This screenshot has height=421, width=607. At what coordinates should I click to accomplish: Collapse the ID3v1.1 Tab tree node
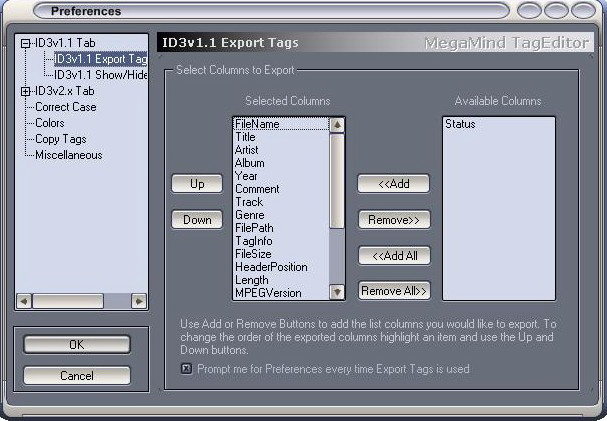[x=25, y=43]
